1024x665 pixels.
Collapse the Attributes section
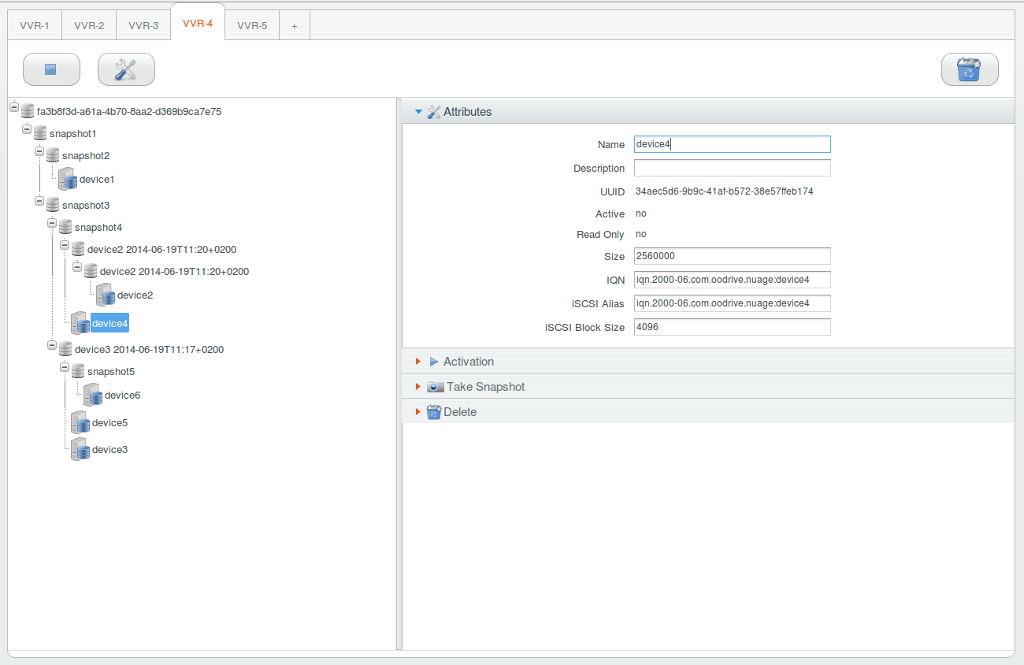(418, 111)
